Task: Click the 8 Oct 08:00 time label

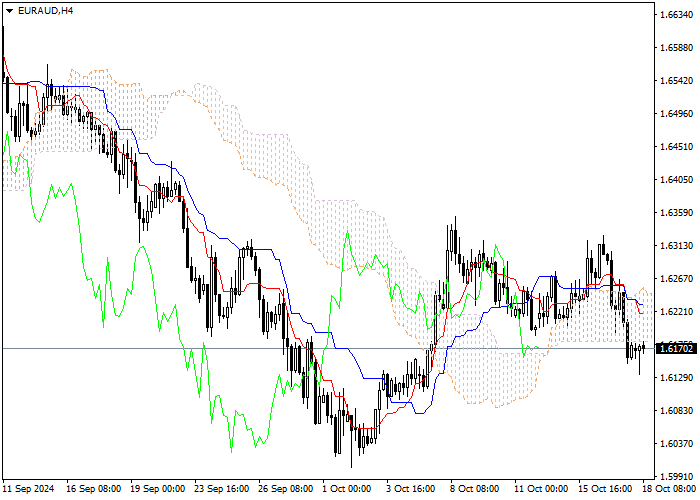Action: tap(475, 489)
